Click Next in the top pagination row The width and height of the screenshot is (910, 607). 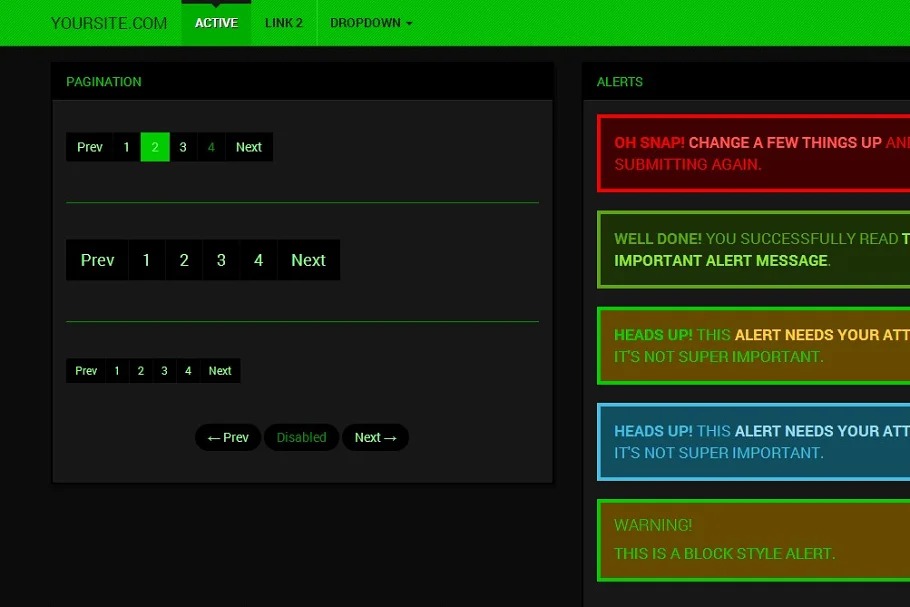[249, 147]
